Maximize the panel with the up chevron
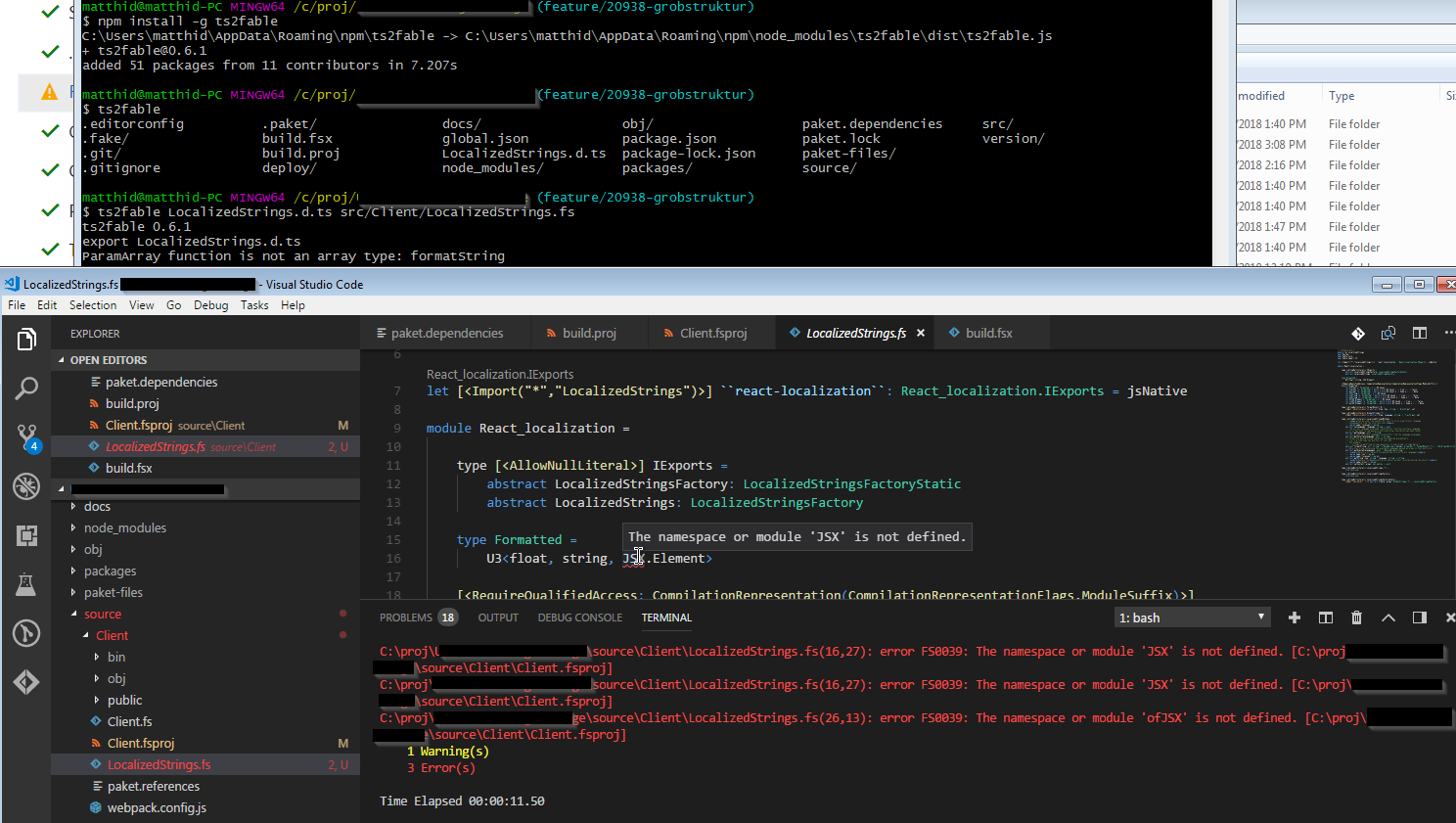1456x823 pixels. pos(1388,617)
